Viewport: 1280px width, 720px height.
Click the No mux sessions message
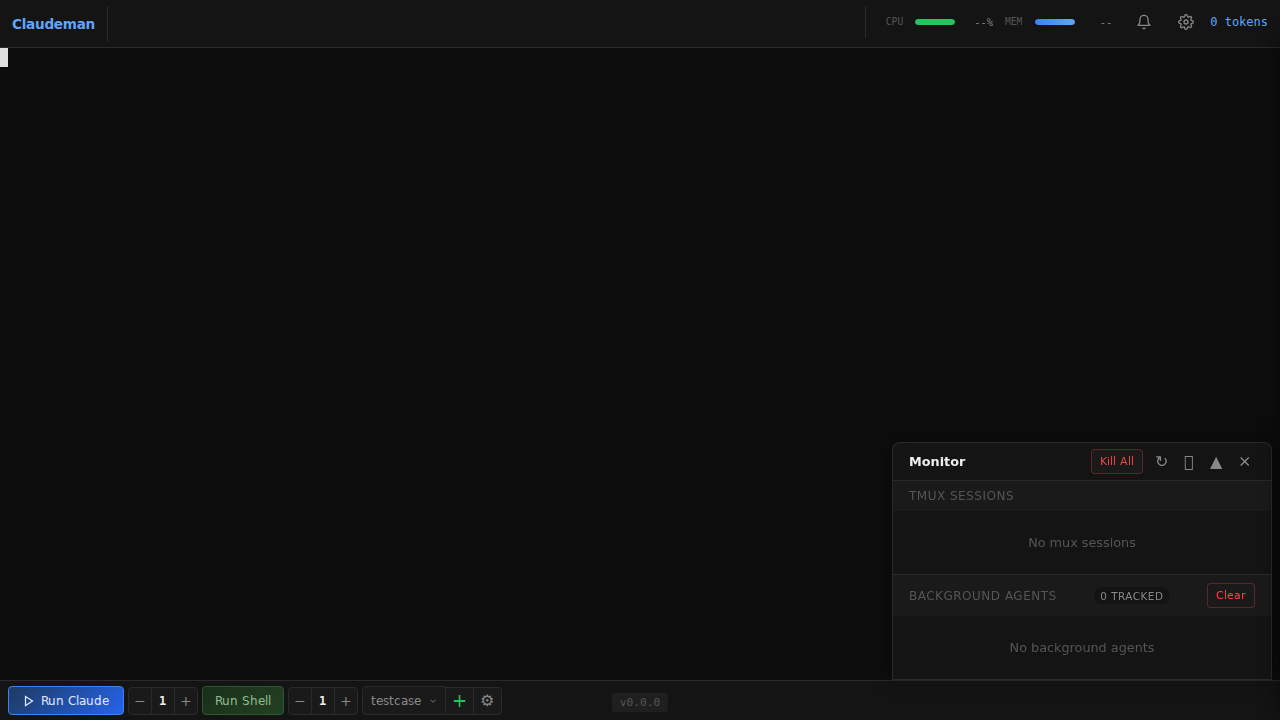tap(1082, 543)
